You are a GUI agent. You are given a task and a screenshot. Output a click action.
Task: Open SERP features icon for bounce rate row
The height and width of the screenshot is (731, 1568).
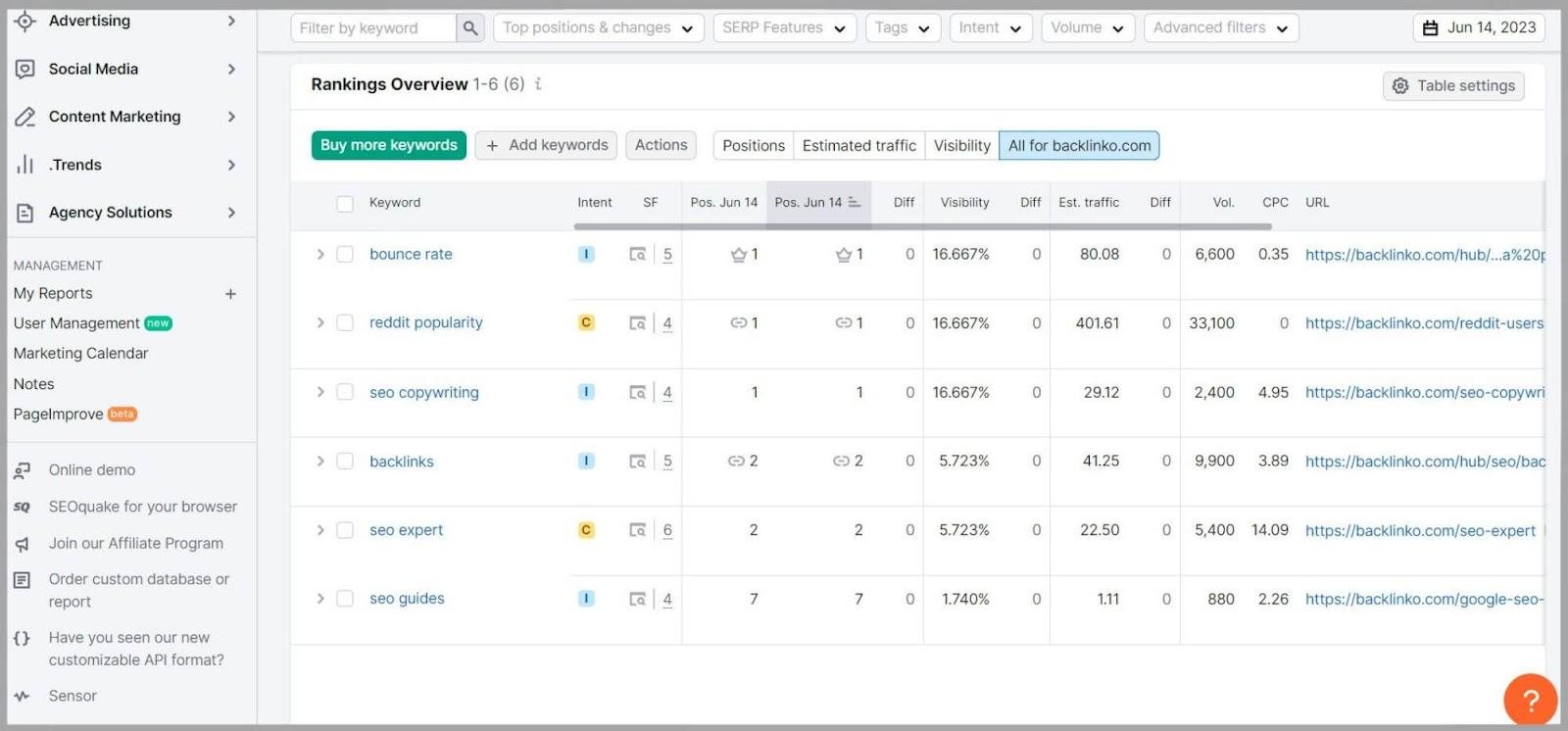(x=638, y=255)
